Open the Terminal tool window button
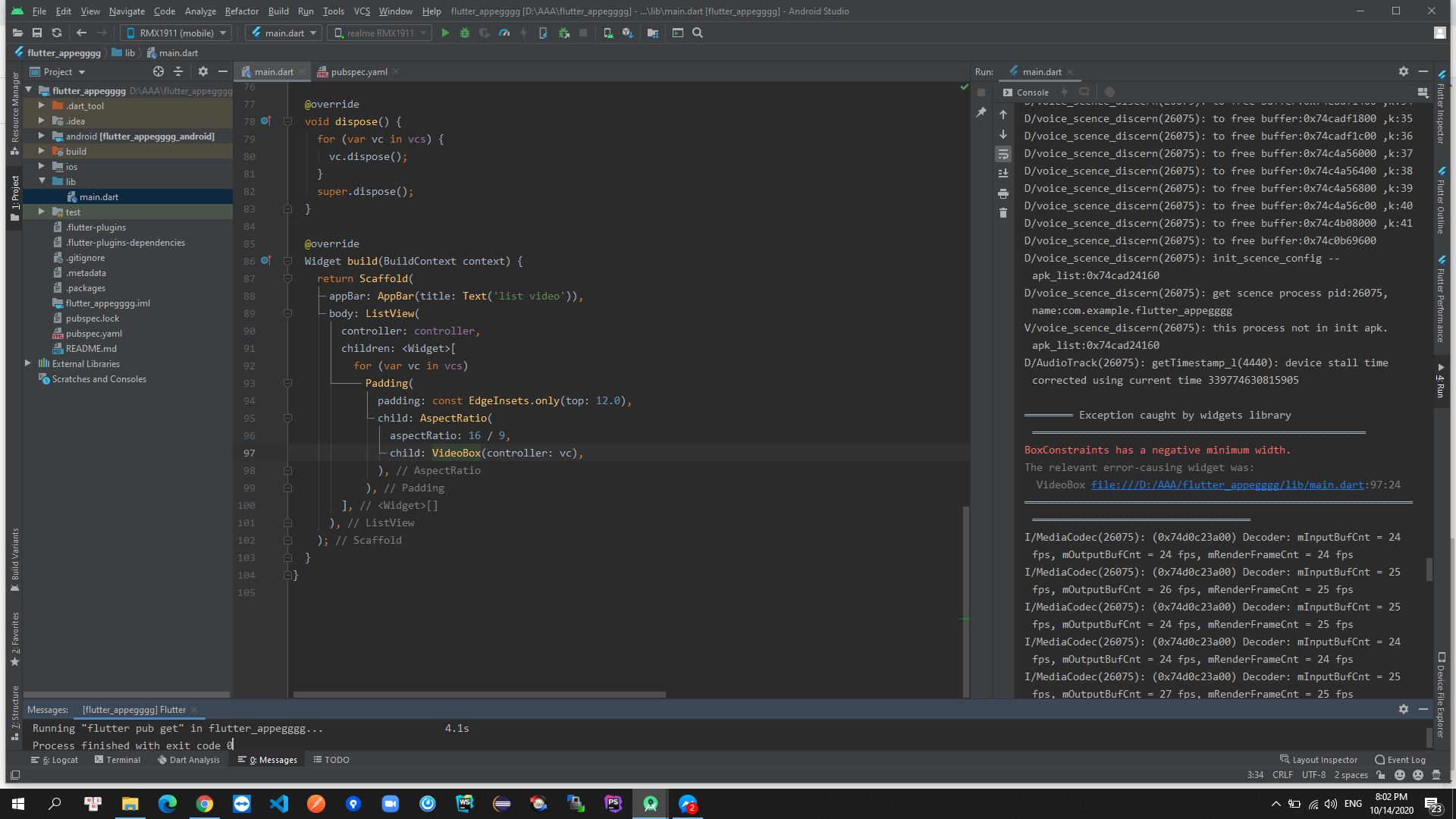This screenshot has width=1456, height=819. click(118, 760)
